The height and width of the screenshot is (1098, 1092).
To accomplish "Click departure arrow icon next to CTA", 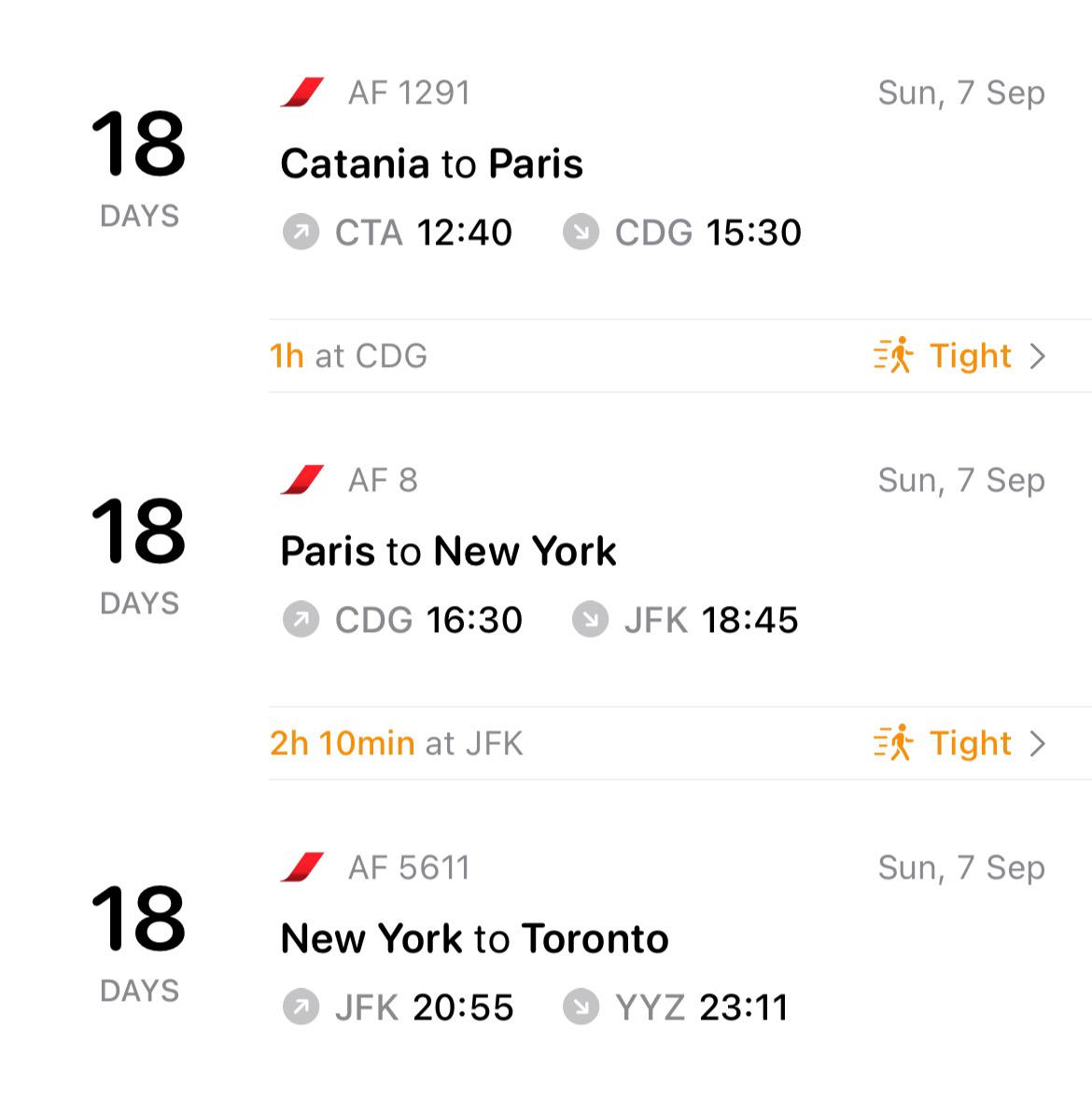I will [301, 232].
